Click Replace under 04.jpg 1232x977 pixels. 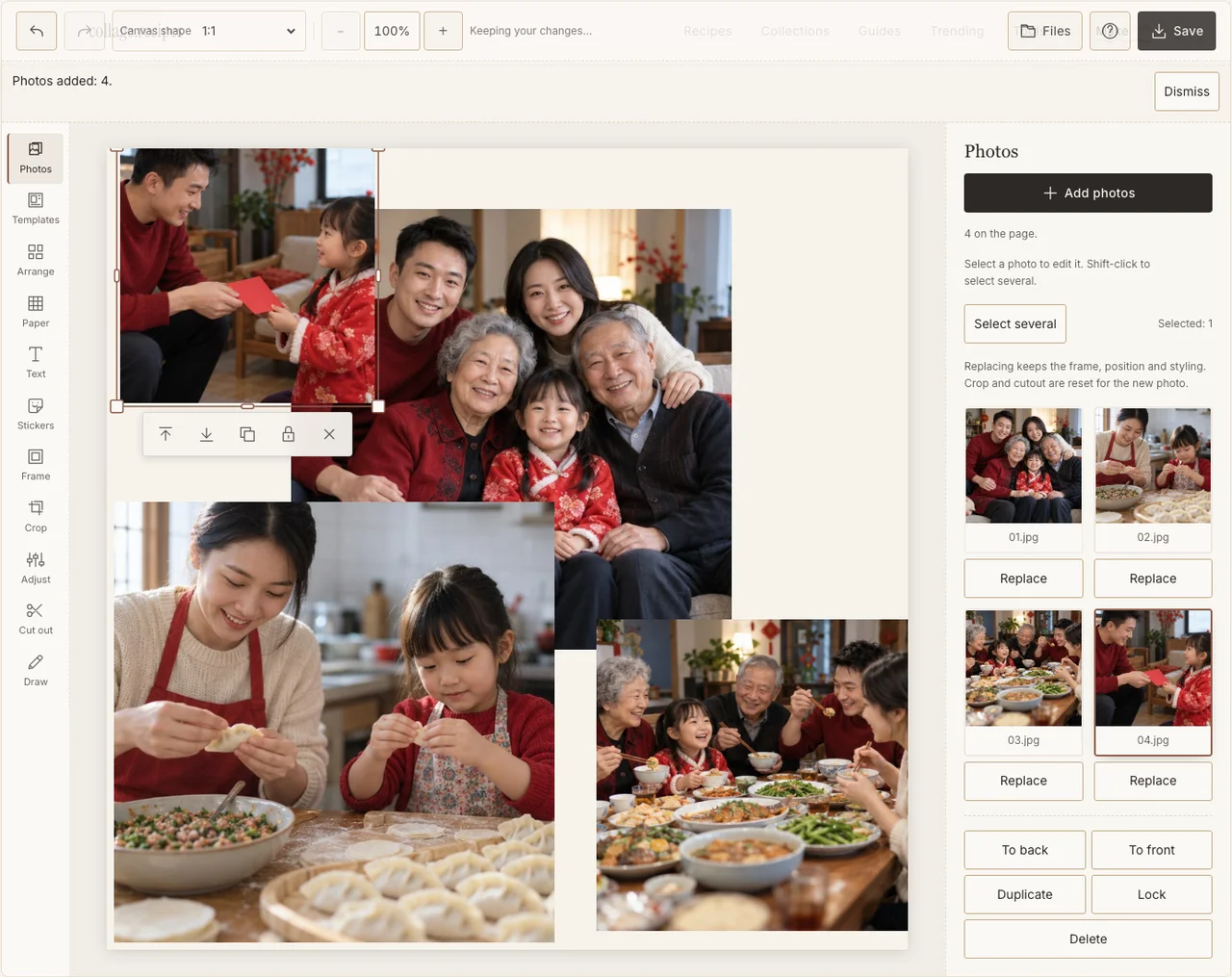pyautogui.click(x=1153, y=781)
